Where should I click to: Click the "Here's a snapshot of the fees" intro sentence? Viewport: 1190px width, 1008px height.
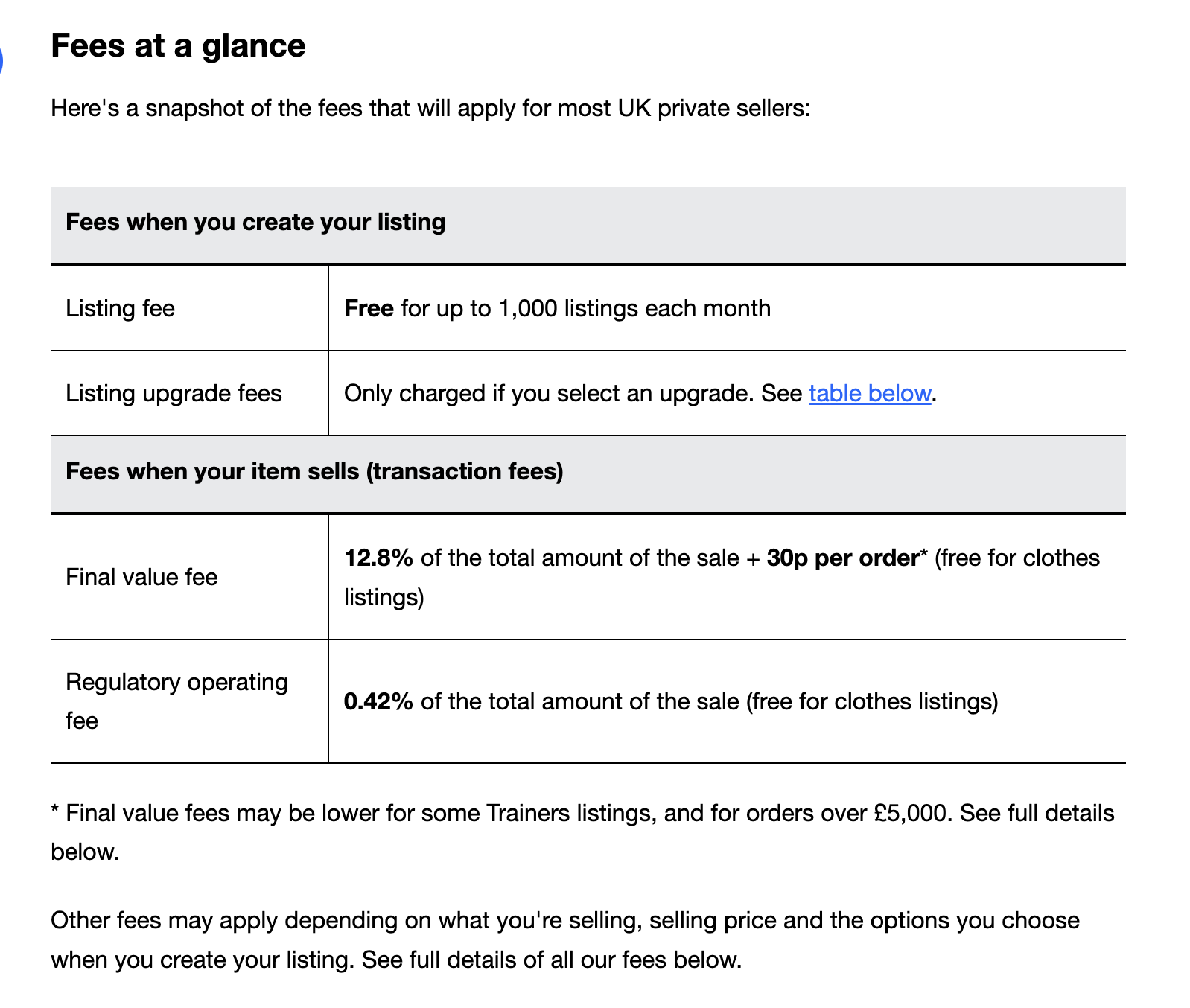[430, 109]
